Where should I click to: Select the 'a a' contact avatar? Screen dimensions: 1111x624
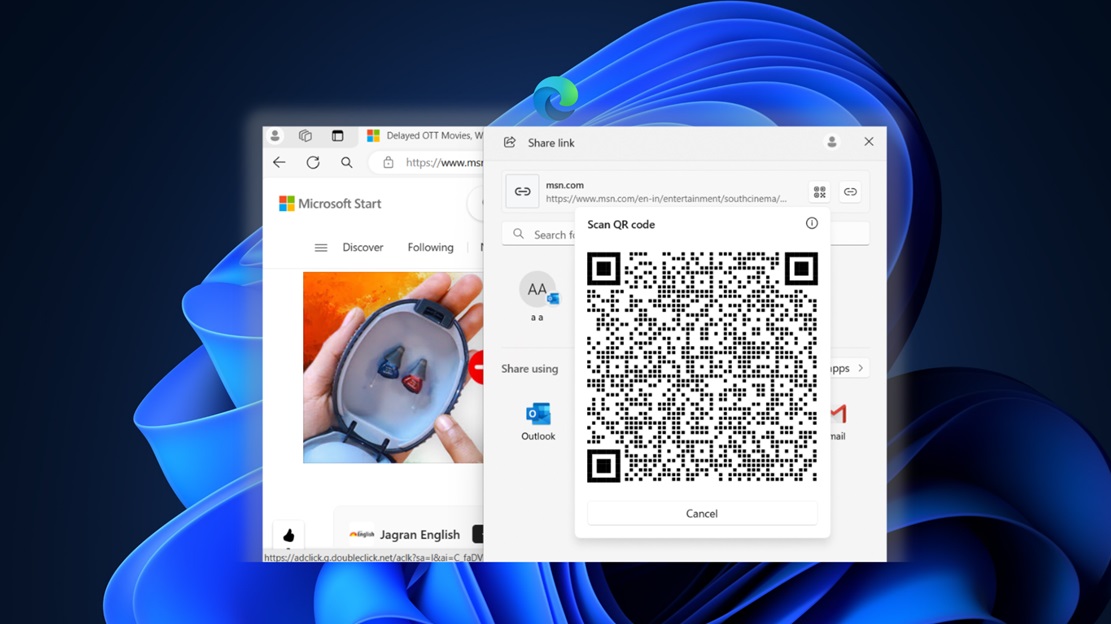(x=537, y=290)
